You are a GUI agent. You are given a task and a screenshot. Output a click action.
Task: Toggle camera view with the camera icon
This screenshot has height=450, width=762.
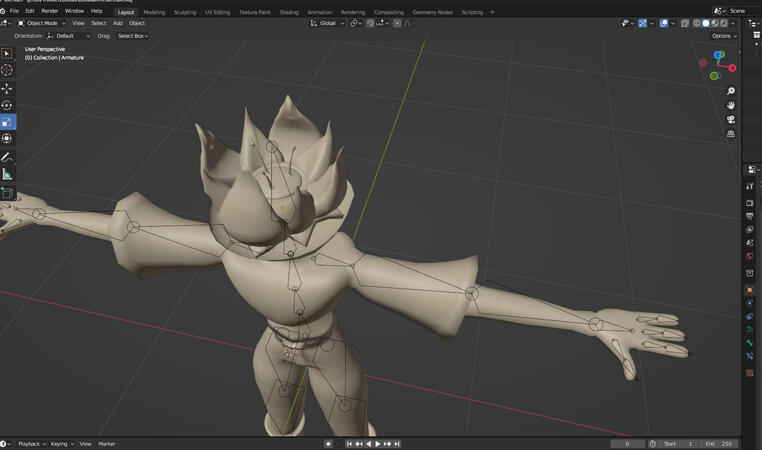coord(730,120)
